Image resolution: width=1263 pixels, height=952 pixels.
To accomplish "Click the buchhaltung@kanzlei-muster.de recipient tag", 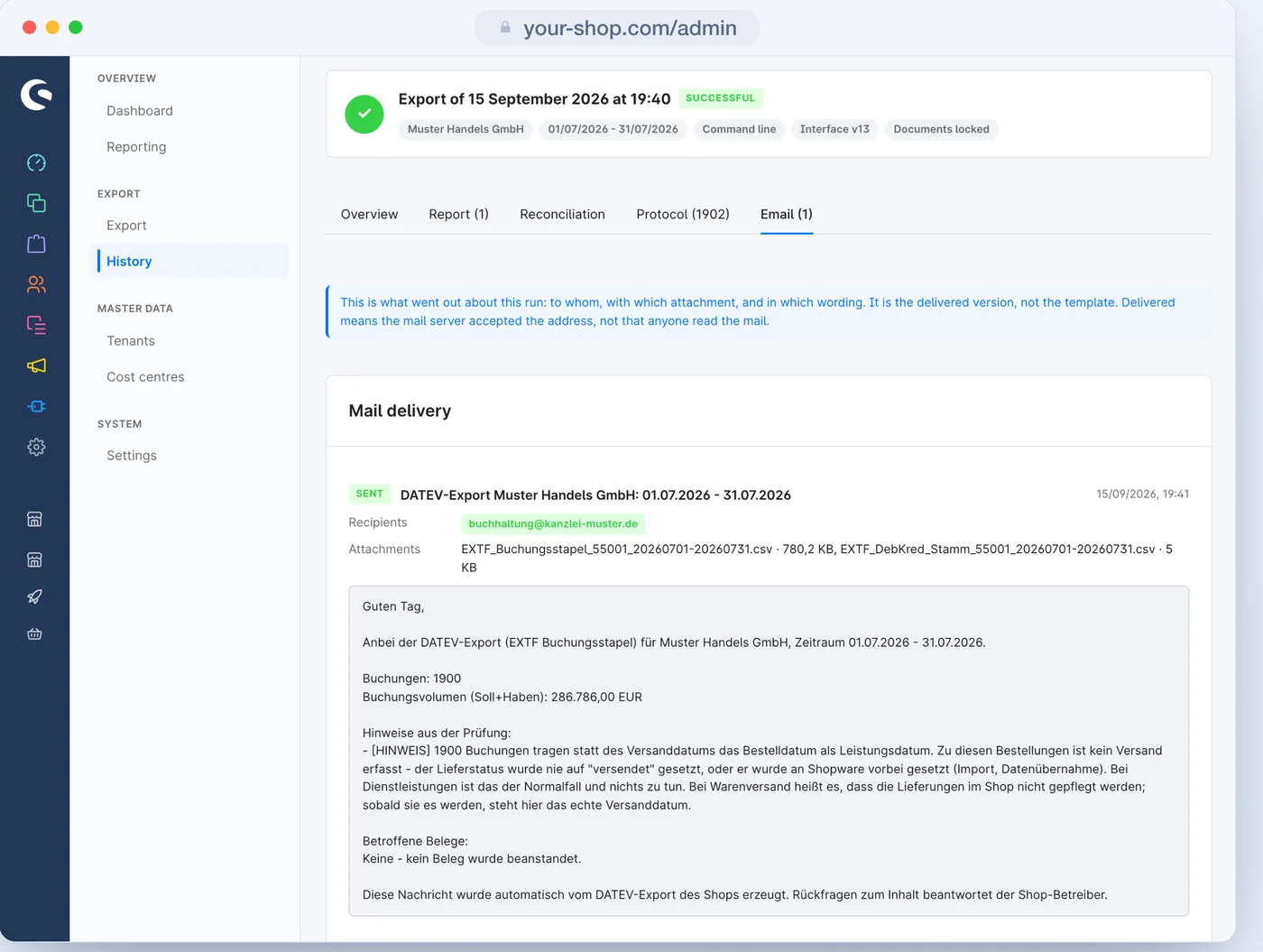I will (x=553, y=523).
